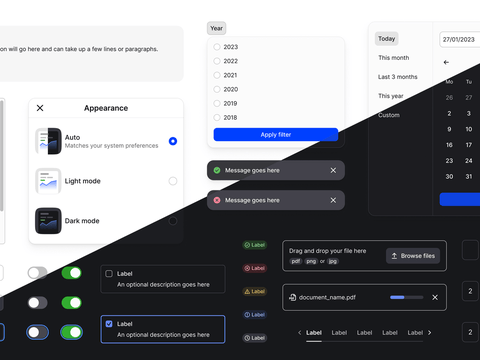Select the 2018 year radio option
Image resolution: width=480 pixels, height=360 pixels.
(x=217, y=117)
